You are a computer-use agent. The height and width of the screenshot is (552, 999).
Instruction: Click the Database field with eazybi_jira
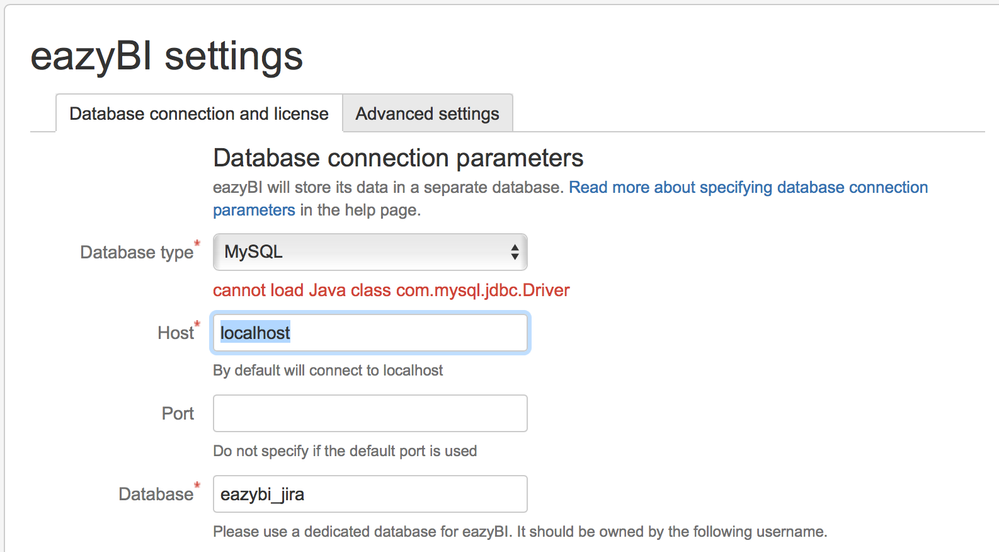tap(370, 494)
